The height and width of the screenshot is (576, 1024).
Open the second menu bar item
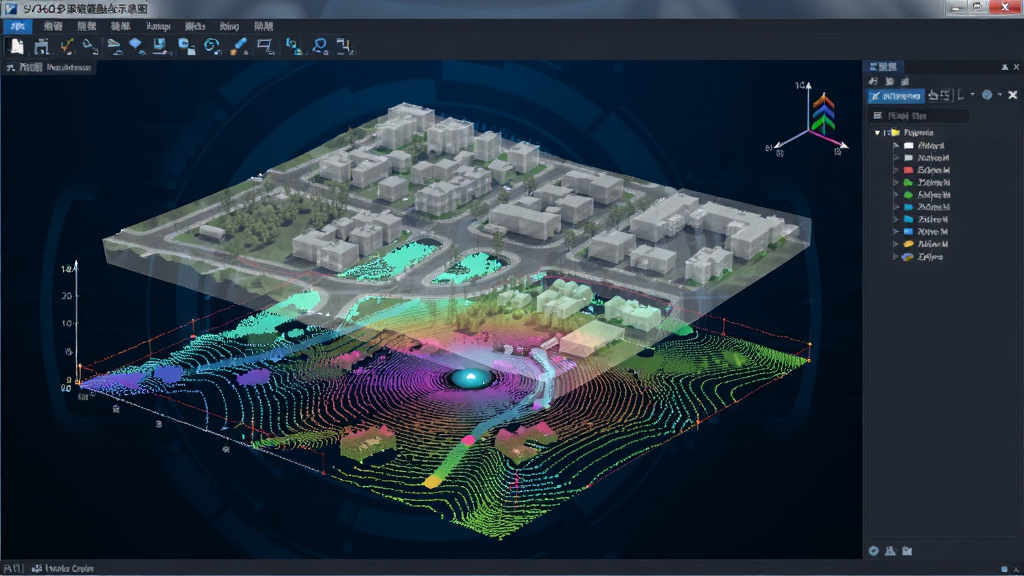tap(53, 26)
